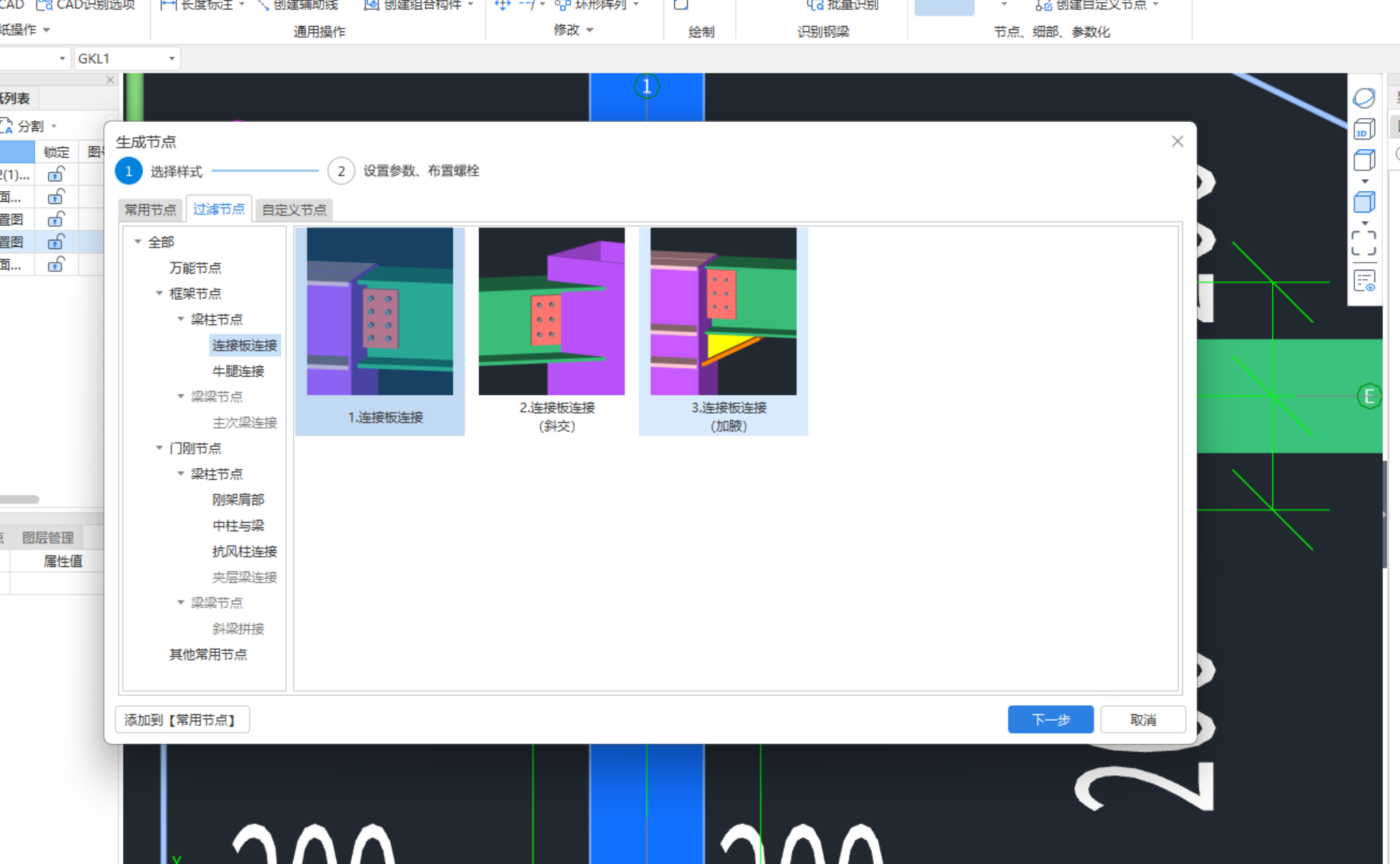Click 添加到【常用节点】 button
This screenshot has width=1400, height=864.
point(182,719)
